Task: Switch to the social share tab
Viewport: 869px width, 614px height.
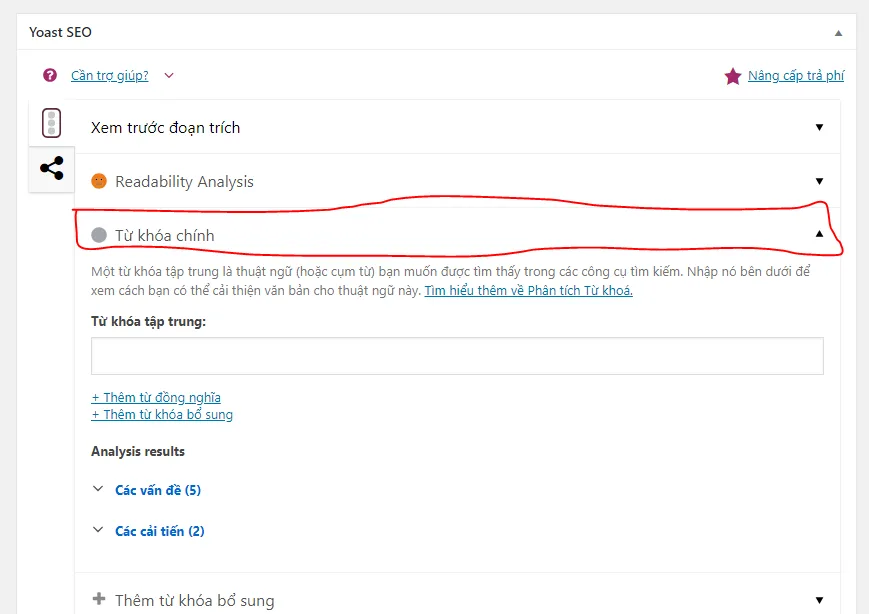Action: coord(52,168)
